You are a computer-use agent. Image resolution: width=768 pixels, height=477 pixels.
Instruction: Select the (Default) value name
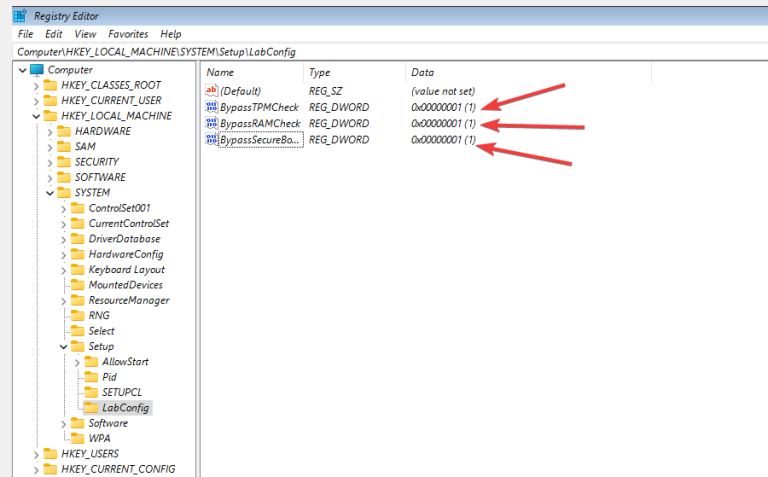click(240, 91)
